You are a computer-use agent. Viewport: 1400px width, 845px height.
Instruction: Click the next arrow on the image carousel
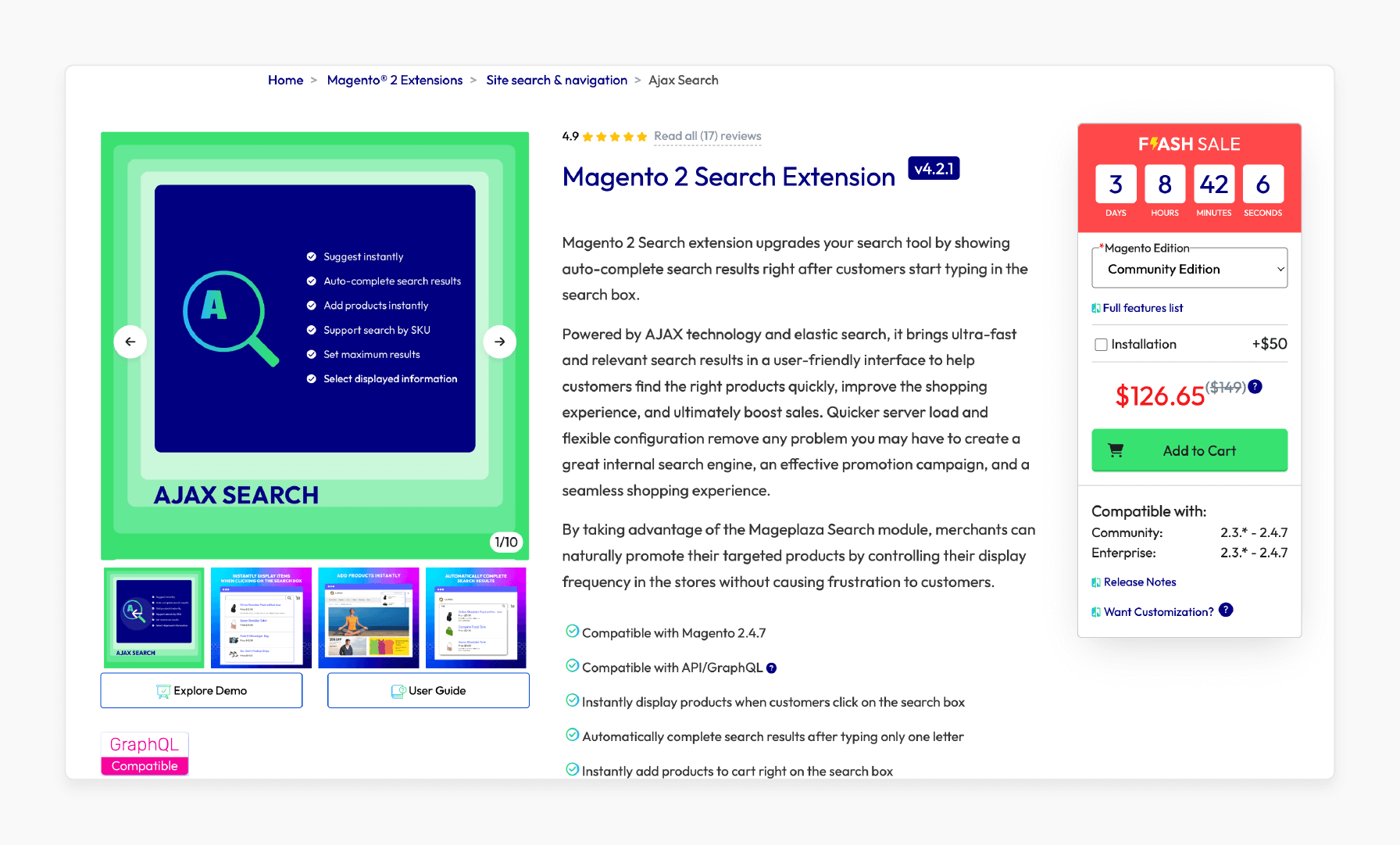click(x=499, y=342)
